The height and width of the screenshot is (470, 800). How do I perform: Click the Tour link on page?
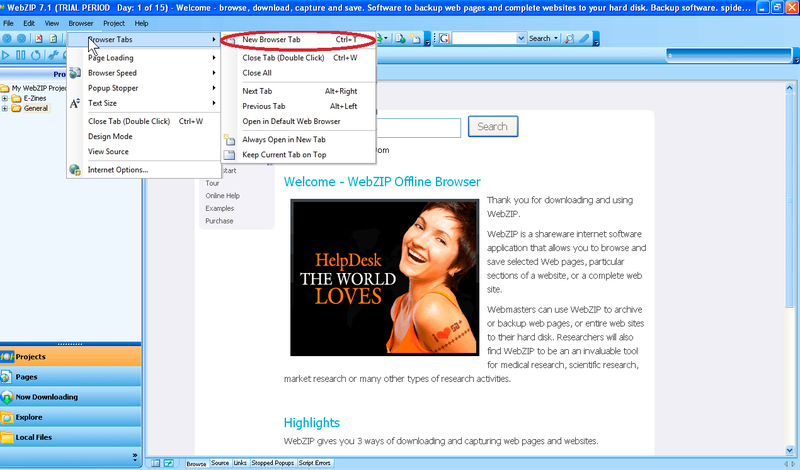tap(212, 183)
